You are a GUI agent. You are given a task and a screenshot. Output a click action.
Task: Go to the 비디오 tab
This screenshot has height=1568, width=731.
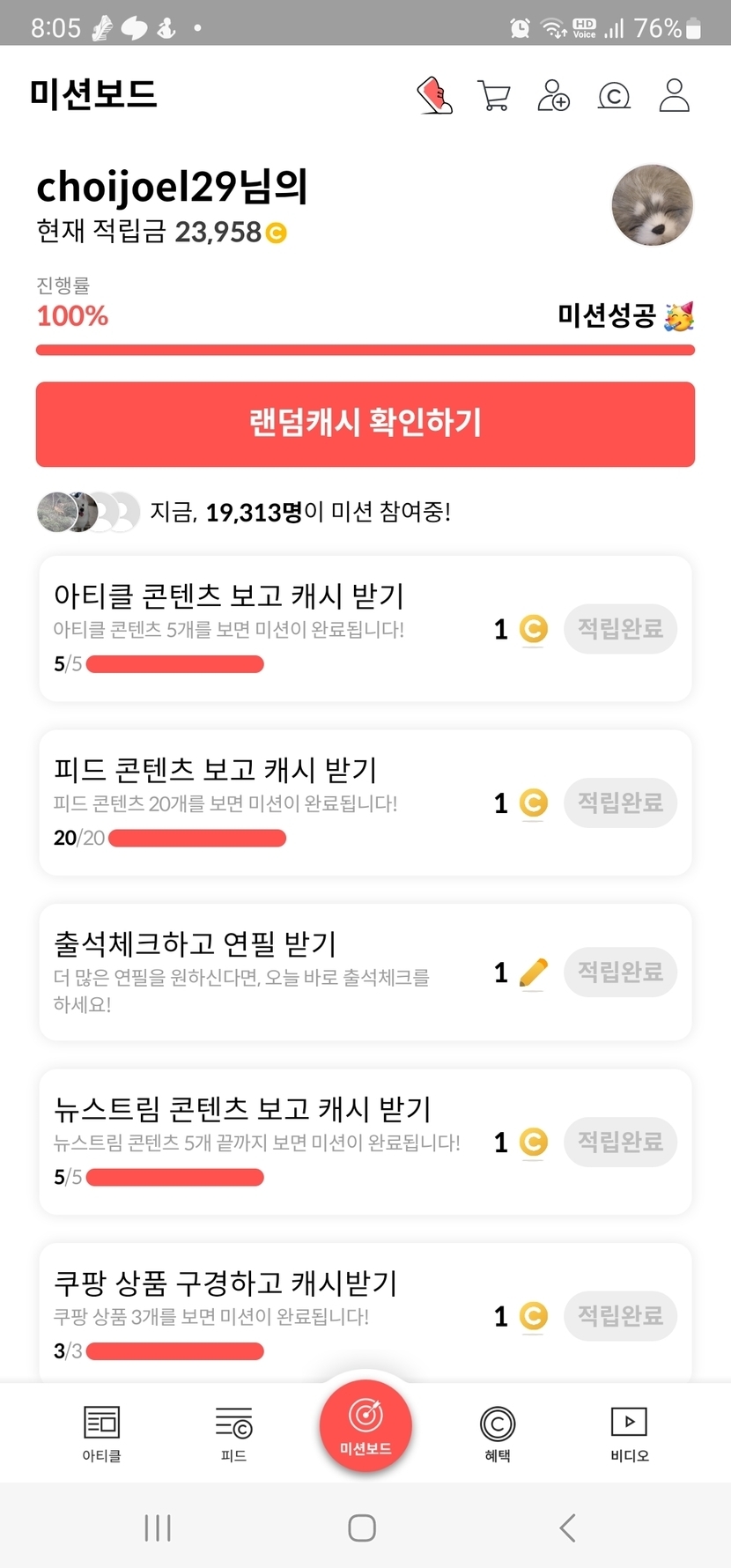[630, 1433]
